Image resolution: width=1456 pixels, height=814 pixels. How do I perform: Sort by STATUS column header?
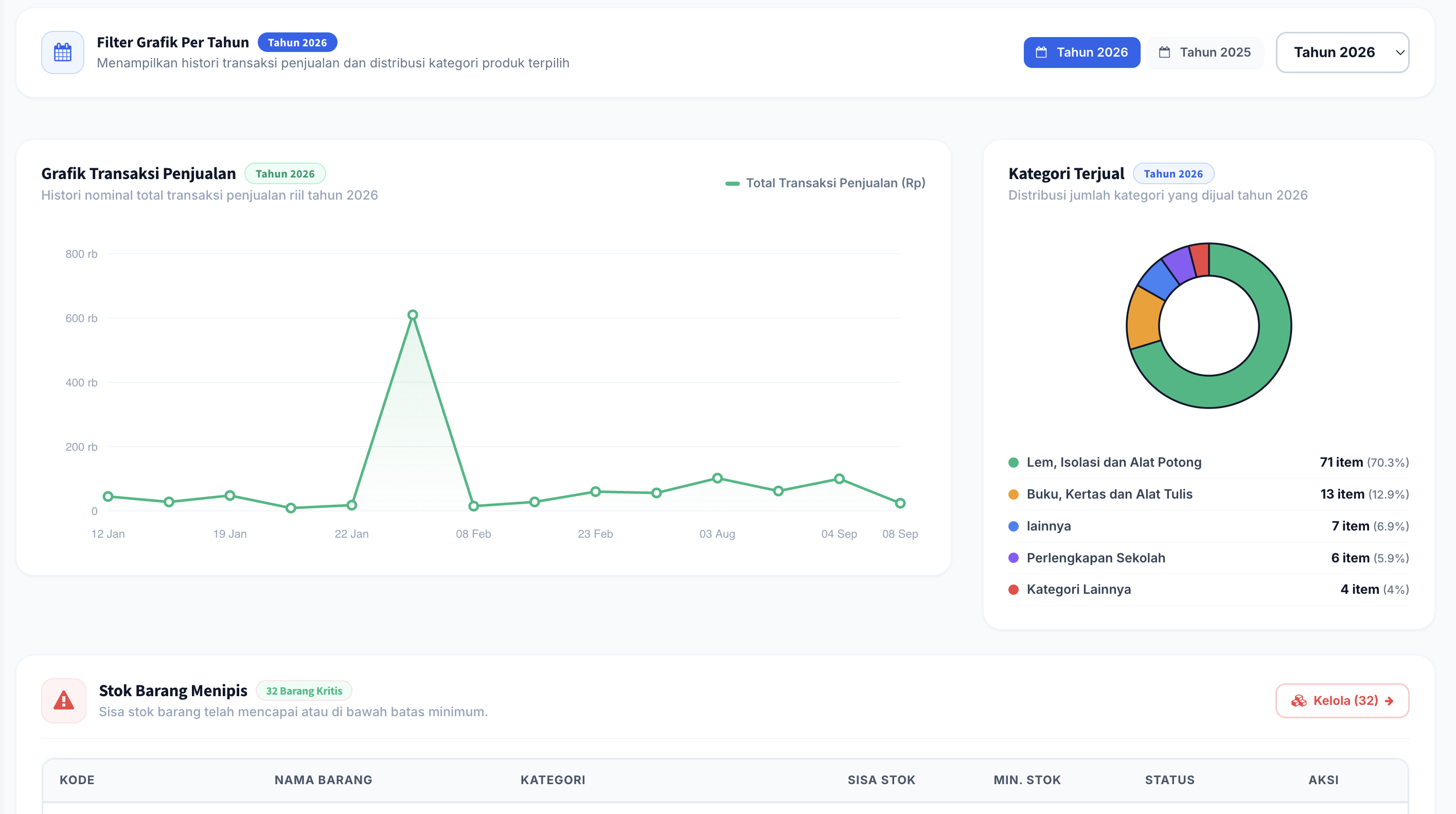(1169, 780)
